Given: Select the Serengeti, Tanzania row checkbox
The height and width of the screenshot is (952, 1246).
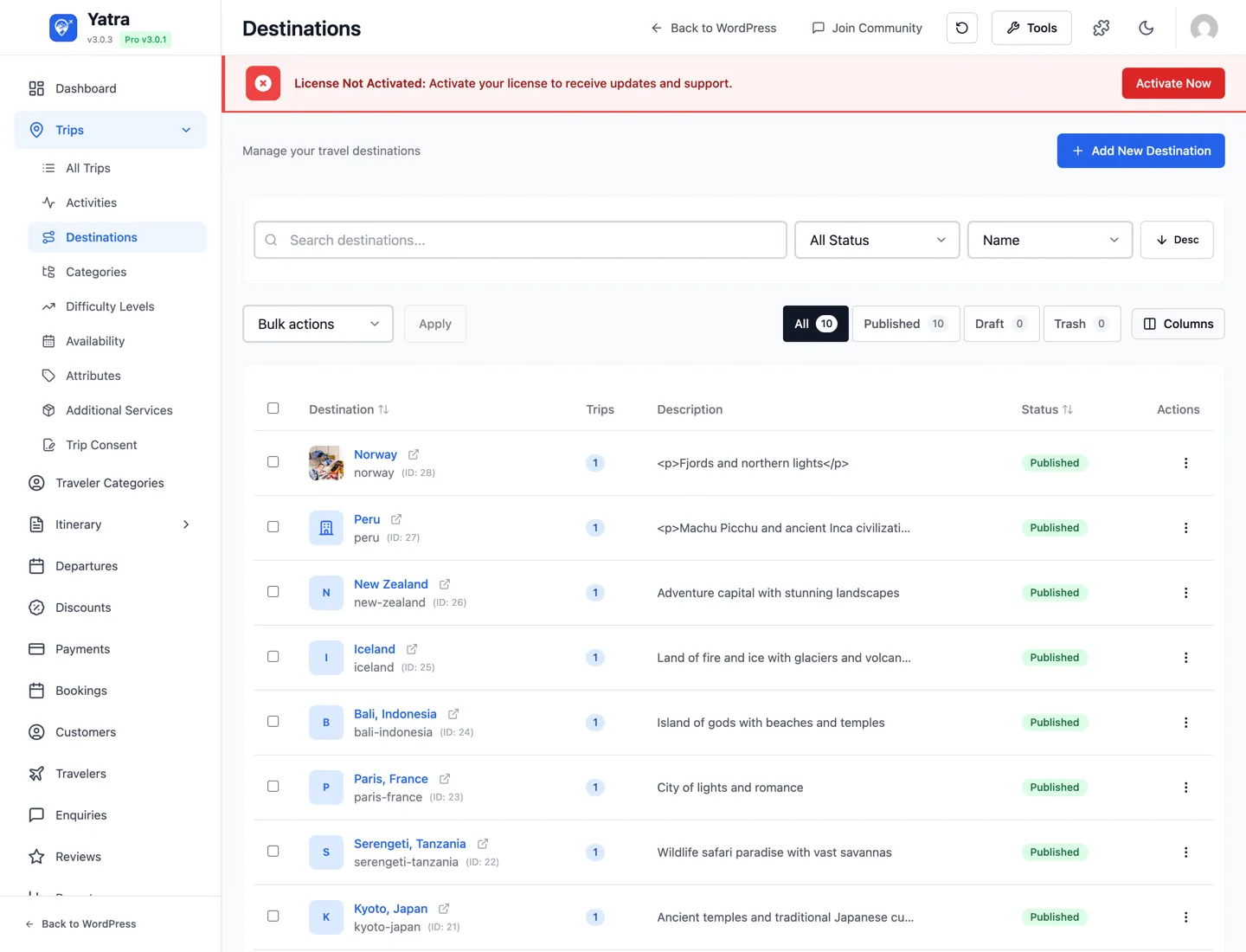Looking at the screenshot, I should point(273,852).
